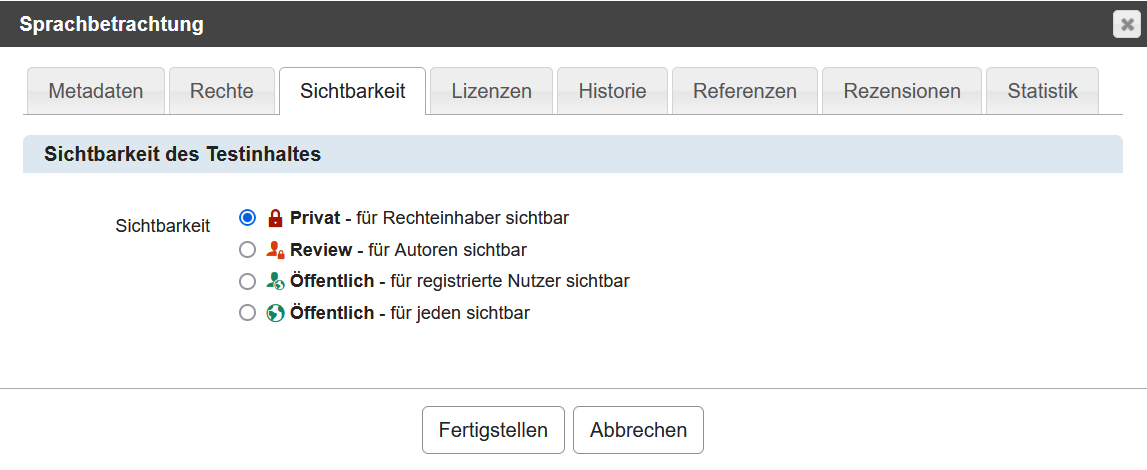Open the Lizenzen tab
The width and height of the screenshot is (1147, 470).
click(492, 91)
